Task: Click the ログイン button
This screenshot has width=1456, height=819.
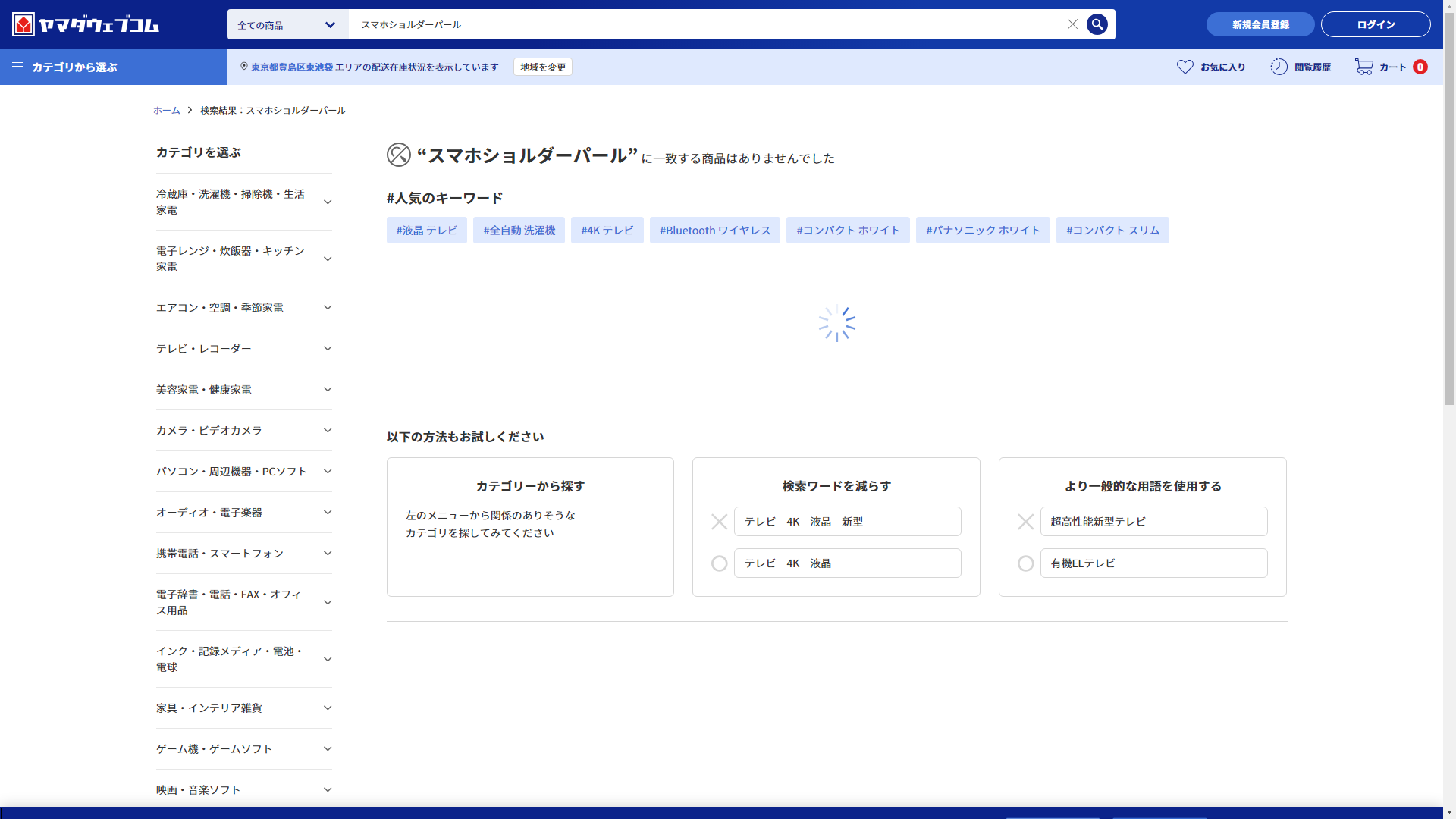Action: 1375,24
